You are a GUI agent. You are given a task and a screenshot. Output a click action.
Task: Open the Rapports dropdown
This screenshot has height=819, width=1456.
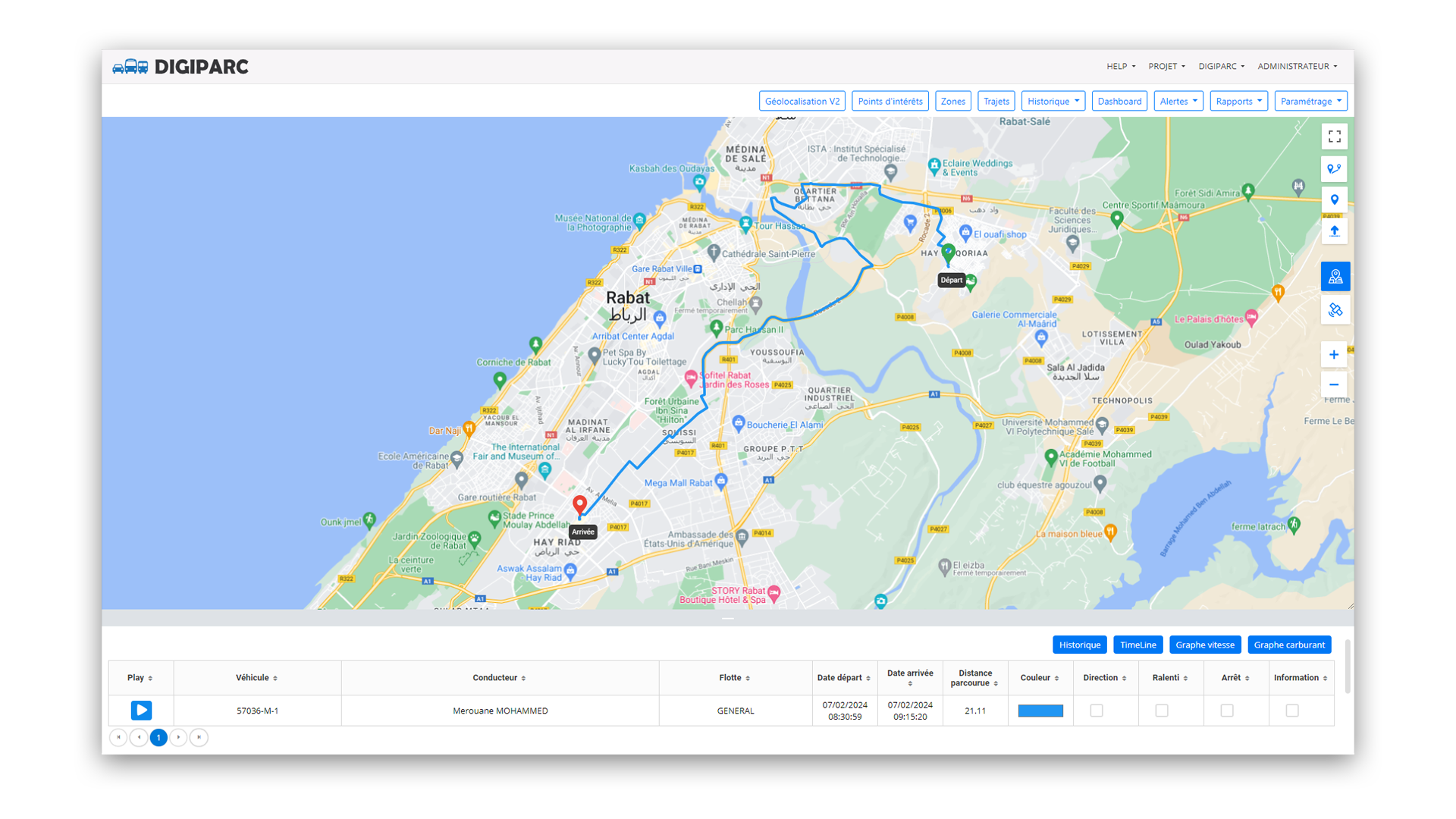coord(1239,101)
